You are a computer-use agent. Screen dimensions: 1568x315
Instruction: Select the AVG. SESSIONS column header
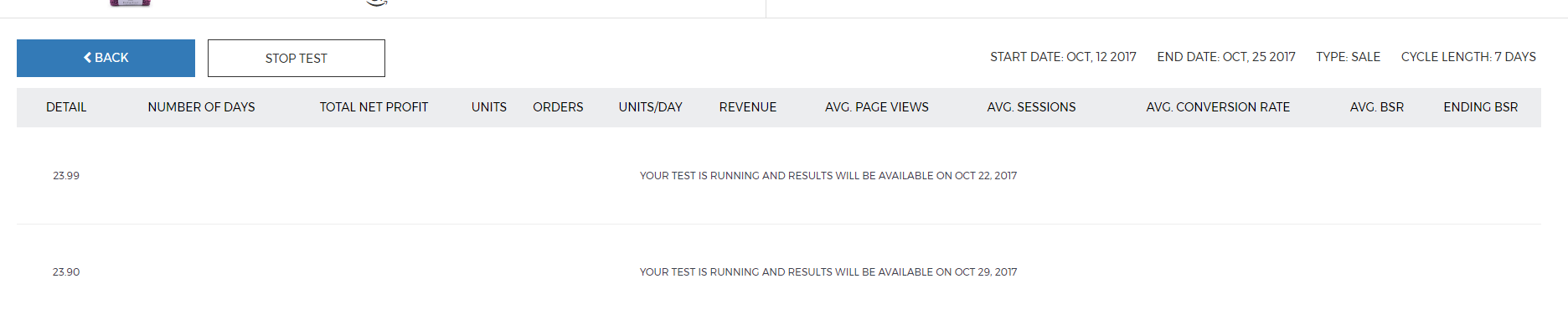pyautogui.click(x=1031, y=107)
